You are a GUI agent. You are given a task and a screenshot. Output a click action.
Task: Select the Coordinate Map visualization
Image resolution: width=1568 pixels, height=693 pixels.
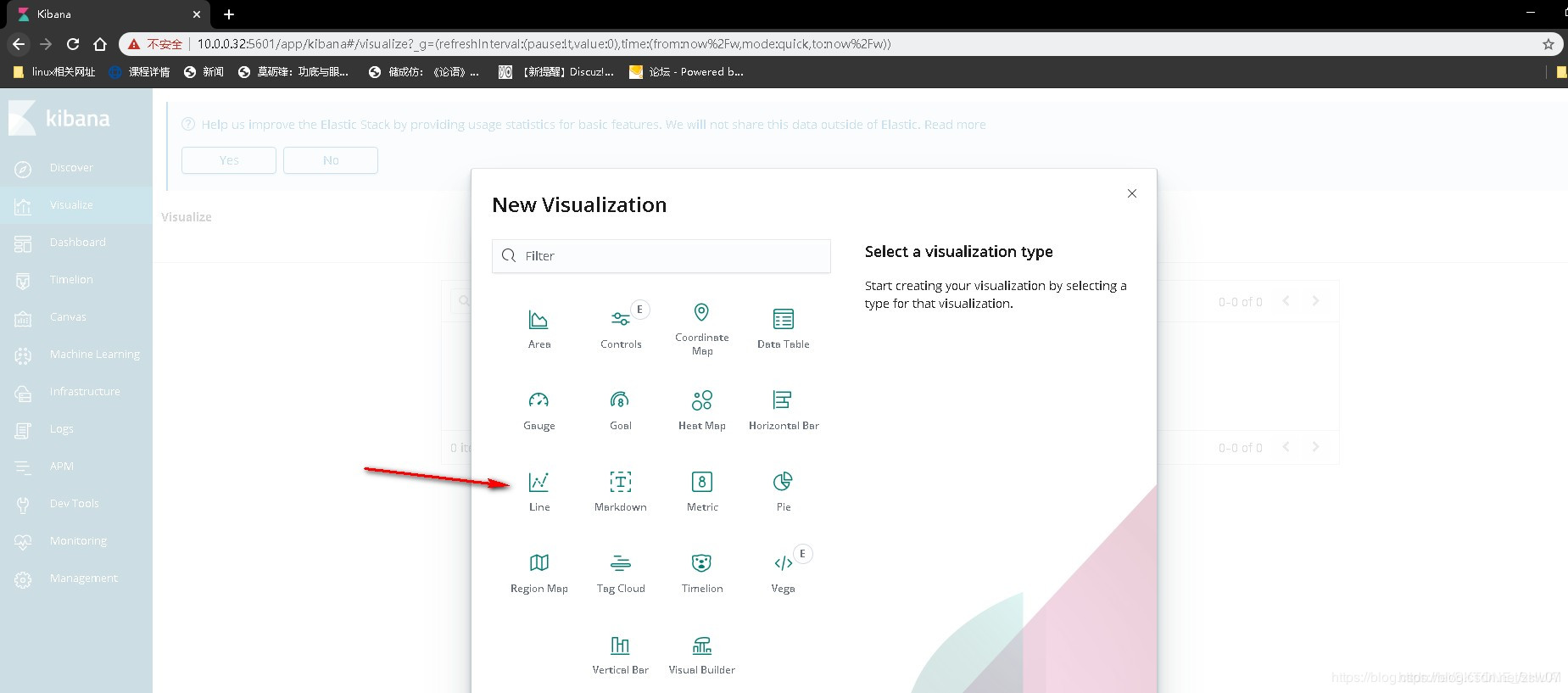pos(701,329)
